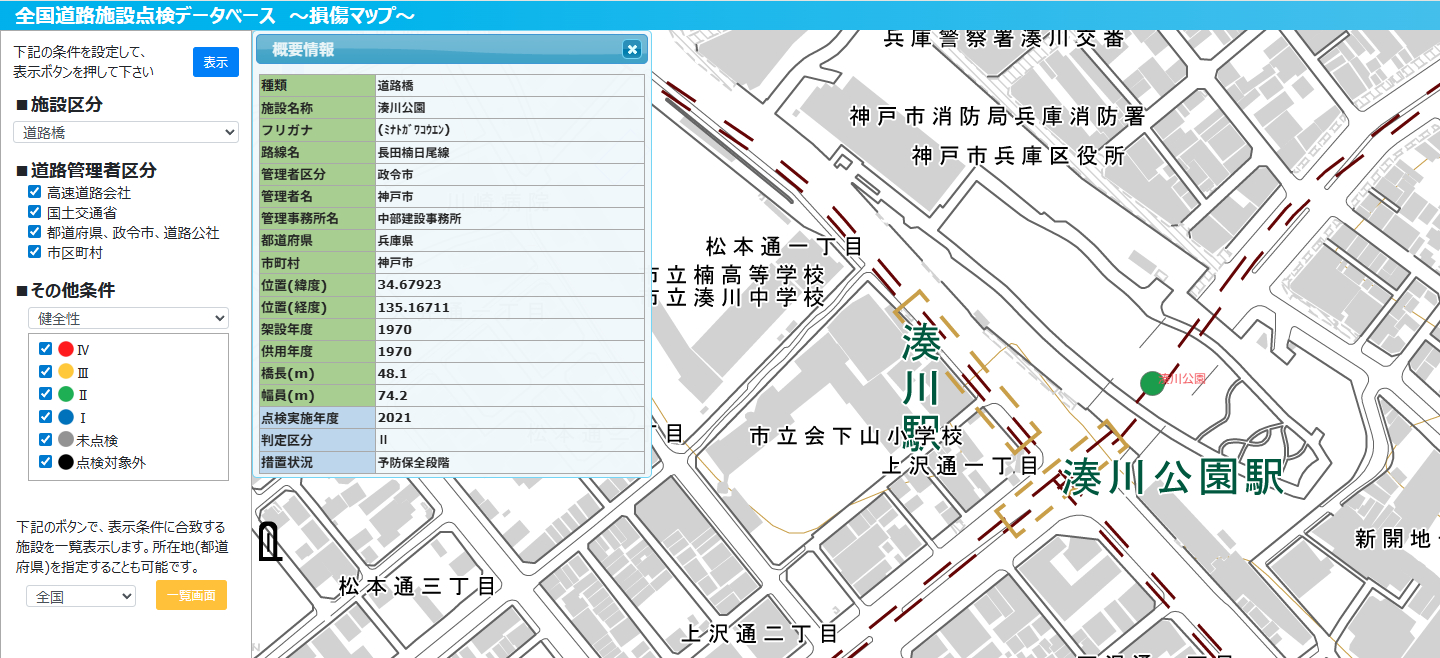1440x658 pixels.
Task: Click the gray 未点検 legend circle
Action: [66, 440]
